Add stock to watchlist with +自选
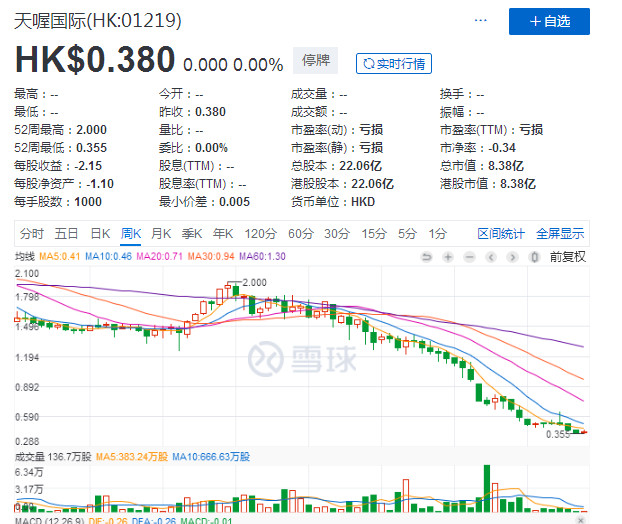Image resolution: width=622 pixels, height=524 pixels. coord(549,21)
